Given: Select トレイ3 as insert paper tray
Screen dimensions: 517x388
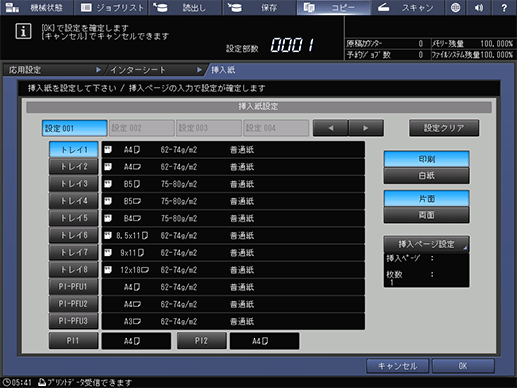Looking at the screenshot, I should (x=74, y=184).
